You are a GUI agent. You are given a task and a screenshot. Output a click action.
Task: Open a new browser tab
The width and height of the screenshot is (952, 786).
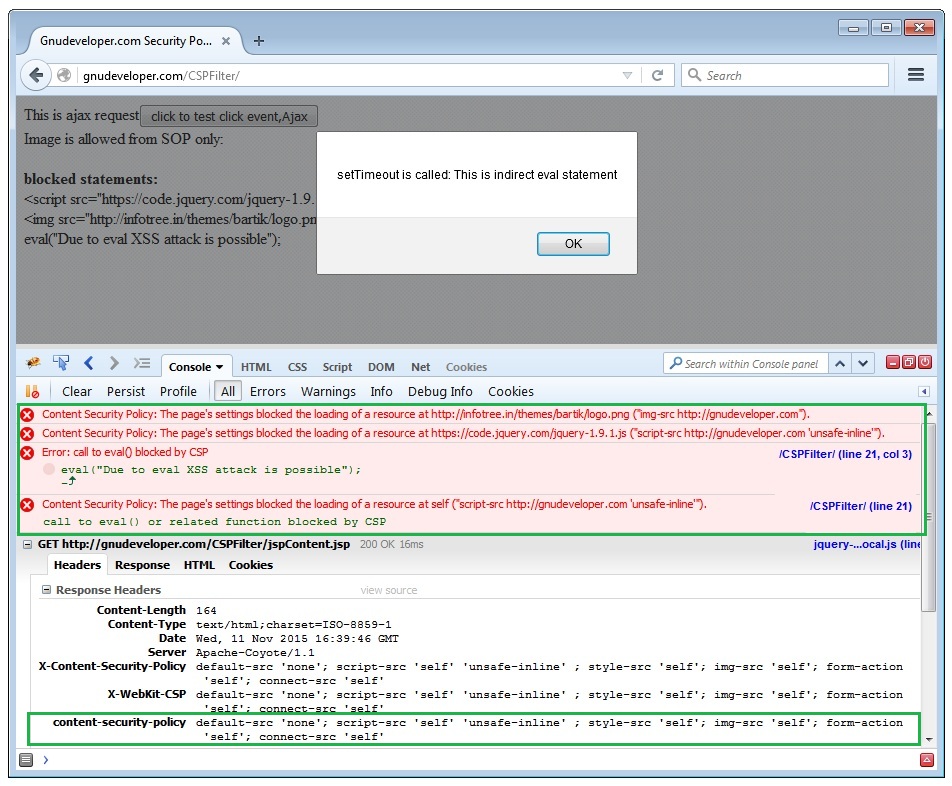point(259,41)
